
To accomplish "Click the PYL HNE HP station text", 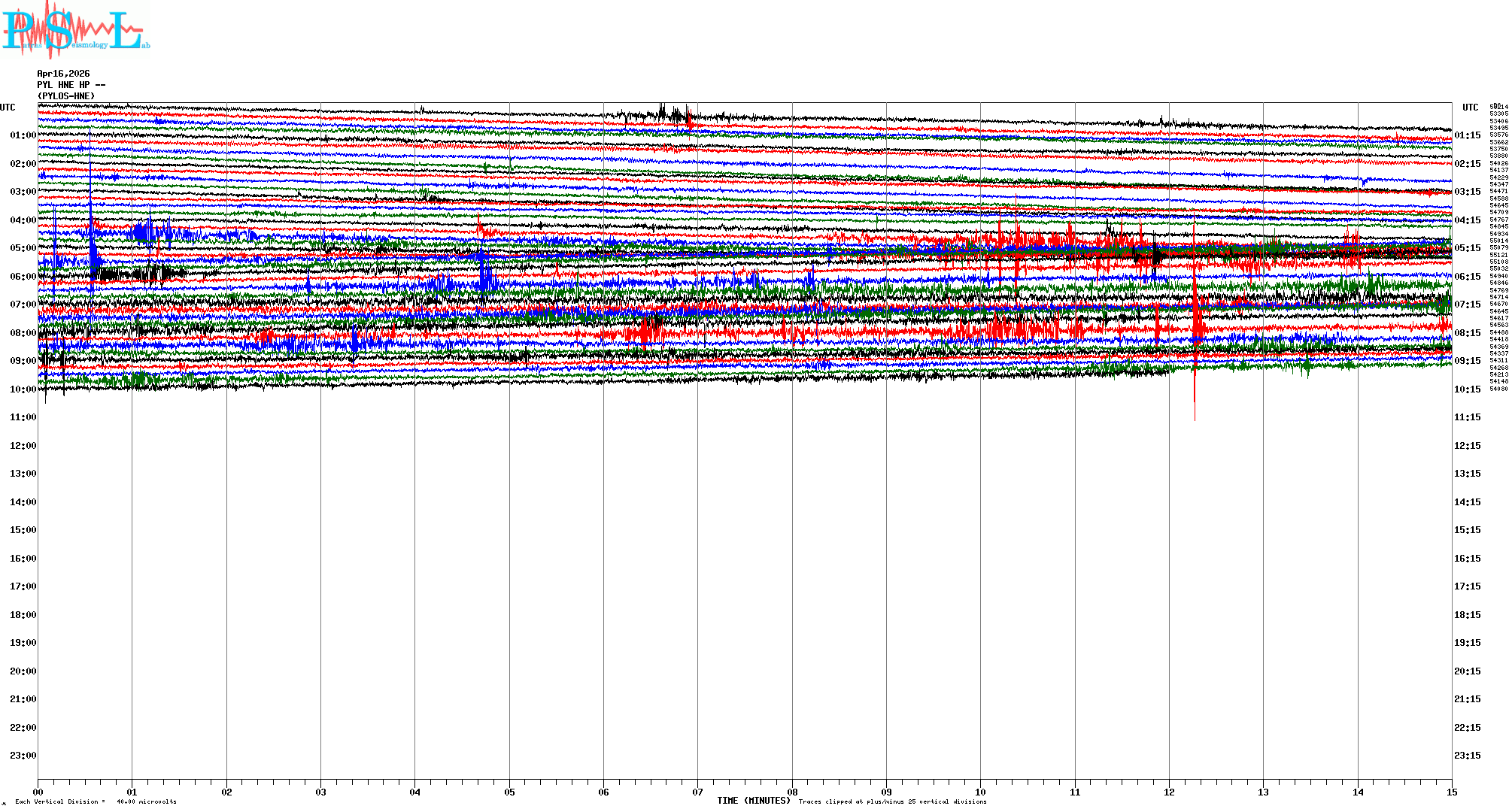I will pos(71,85).
